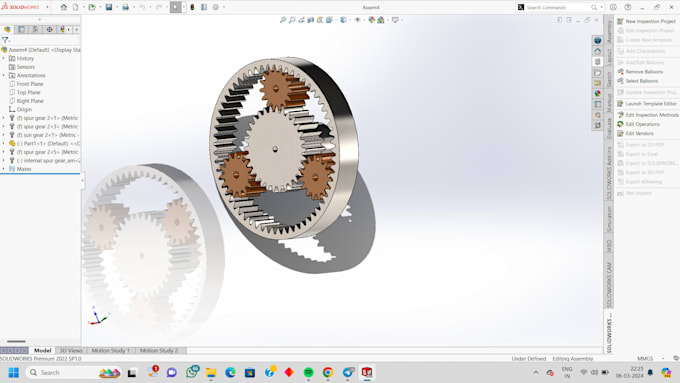
Task: Click Launch Template Editor
Action: point(647,104)
